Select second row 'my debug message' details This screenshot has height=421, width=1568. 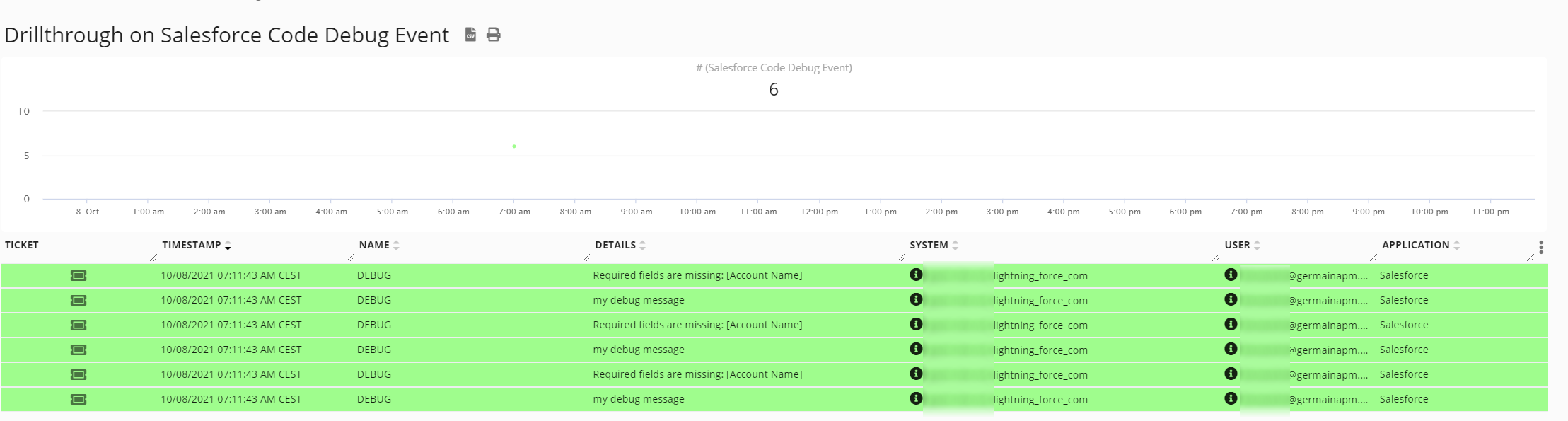coord(639,300)
